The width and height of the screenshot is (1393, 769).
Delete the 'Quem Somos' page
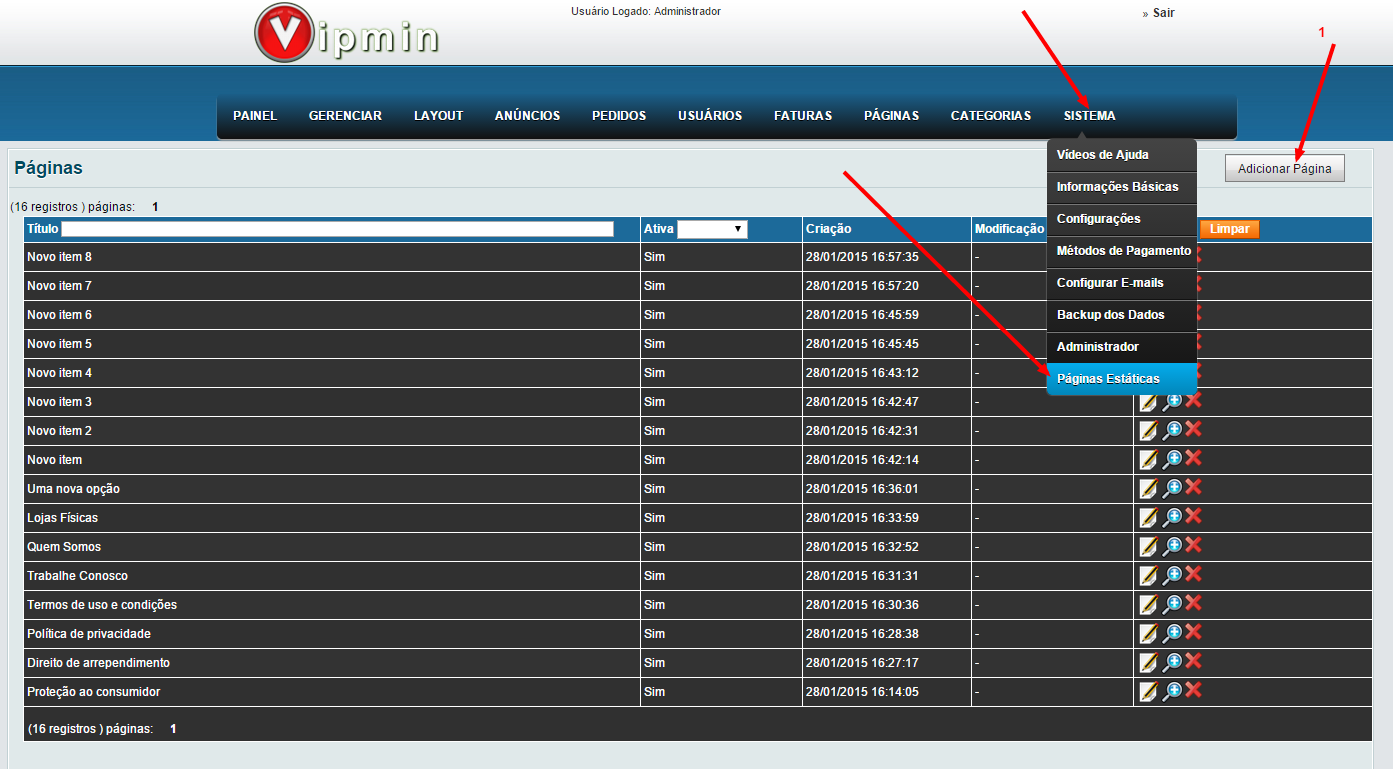pyautogui.click(x=1193, y=546)
